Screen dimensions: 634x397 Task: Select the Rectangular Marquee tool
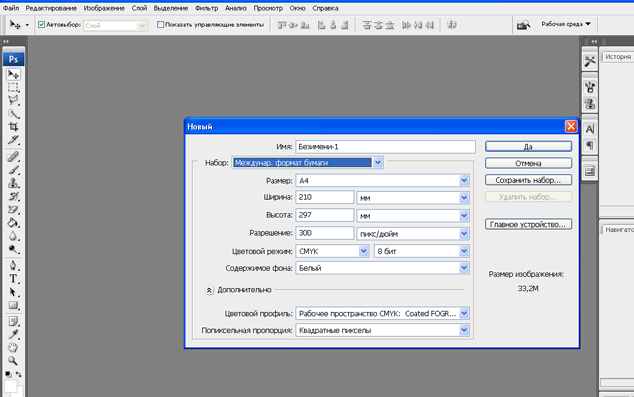pos(13,88)
